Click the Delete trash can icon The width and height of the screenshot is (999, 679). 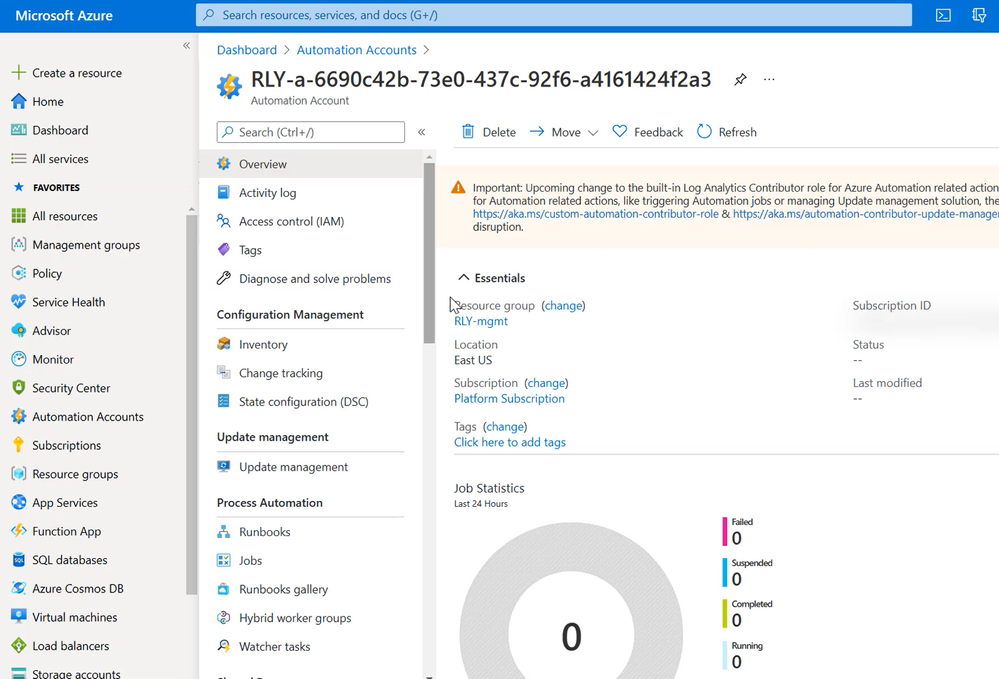click(468, 131)
